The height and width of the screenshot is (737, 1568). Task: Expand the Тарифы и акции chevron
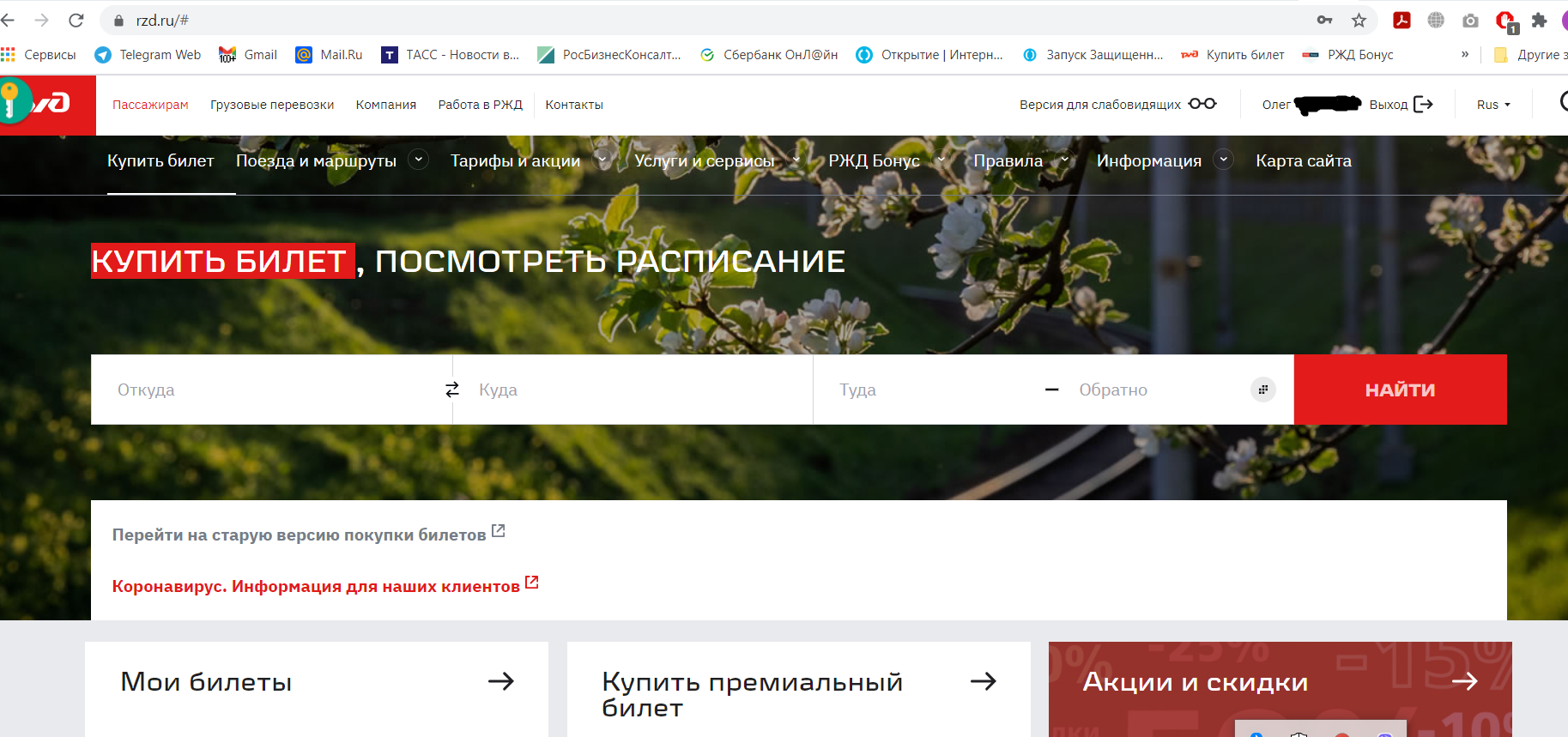(x=602, y=160)
